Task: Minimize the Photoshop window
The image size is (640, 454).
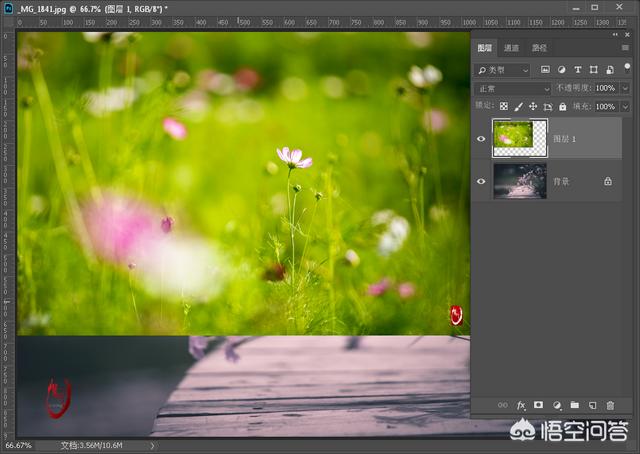Action: pyautogui.click(x=576, y=8)
